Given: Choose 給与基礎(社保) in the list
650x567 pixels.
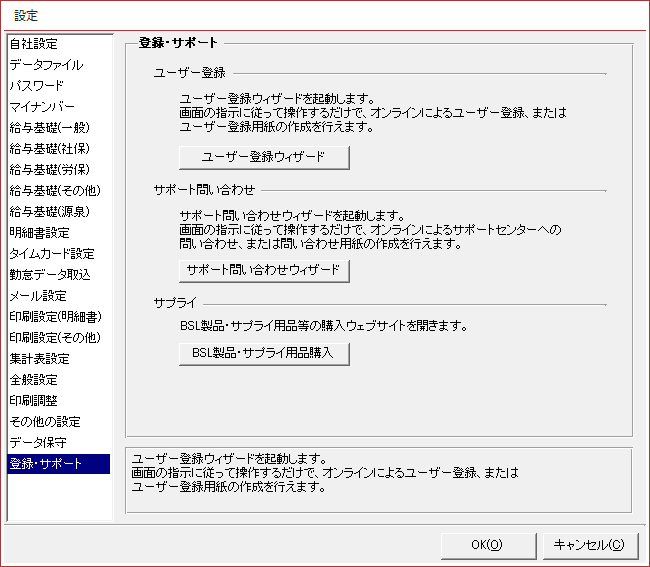Looking at the screenshot, I should click(x=48, y=149).
